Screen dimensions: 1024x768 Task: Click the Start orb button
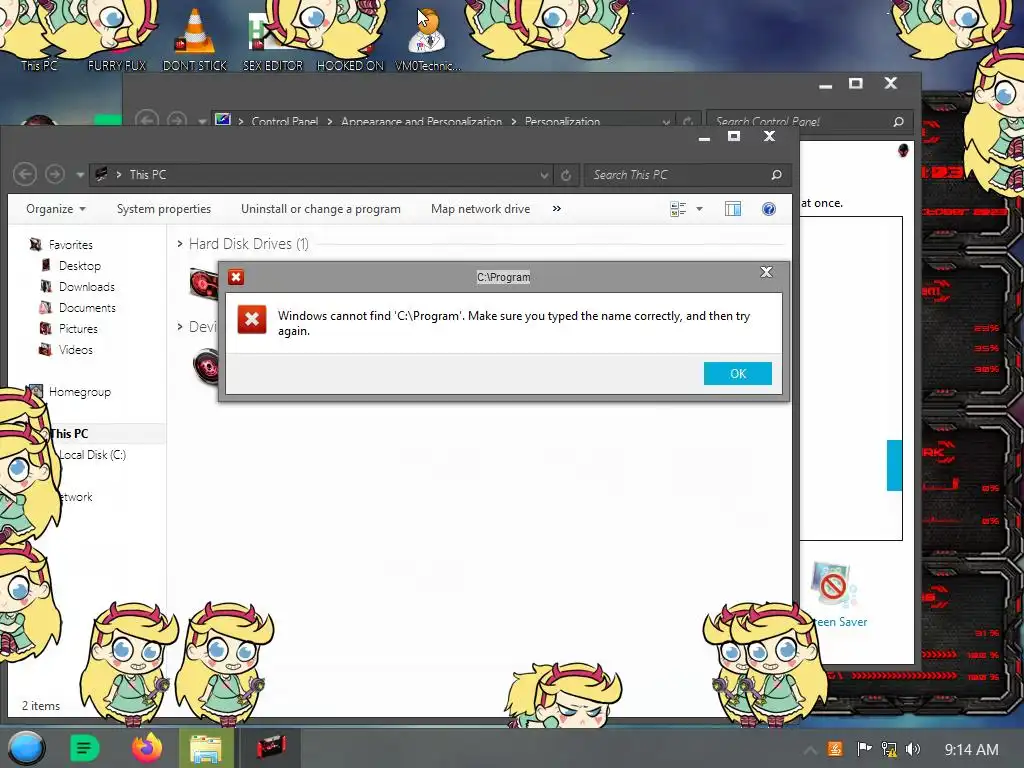26,748
